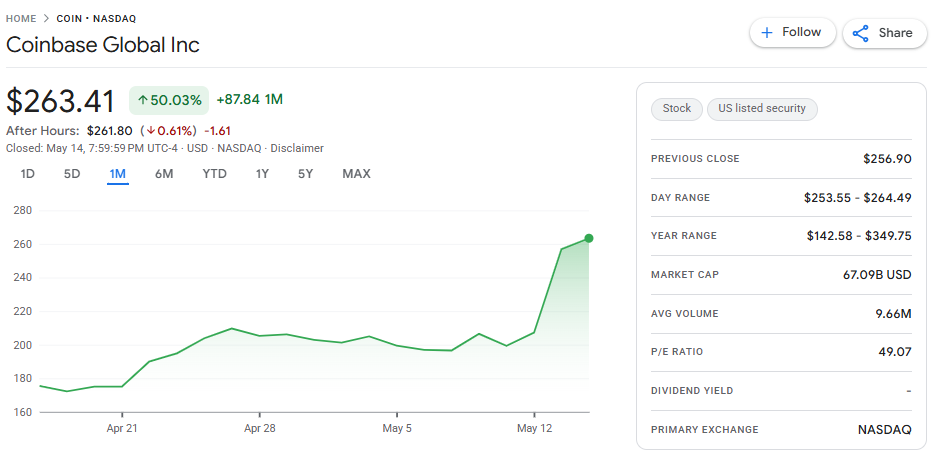Click the DIVIDEND YIELD label

(x=692, y=391)
